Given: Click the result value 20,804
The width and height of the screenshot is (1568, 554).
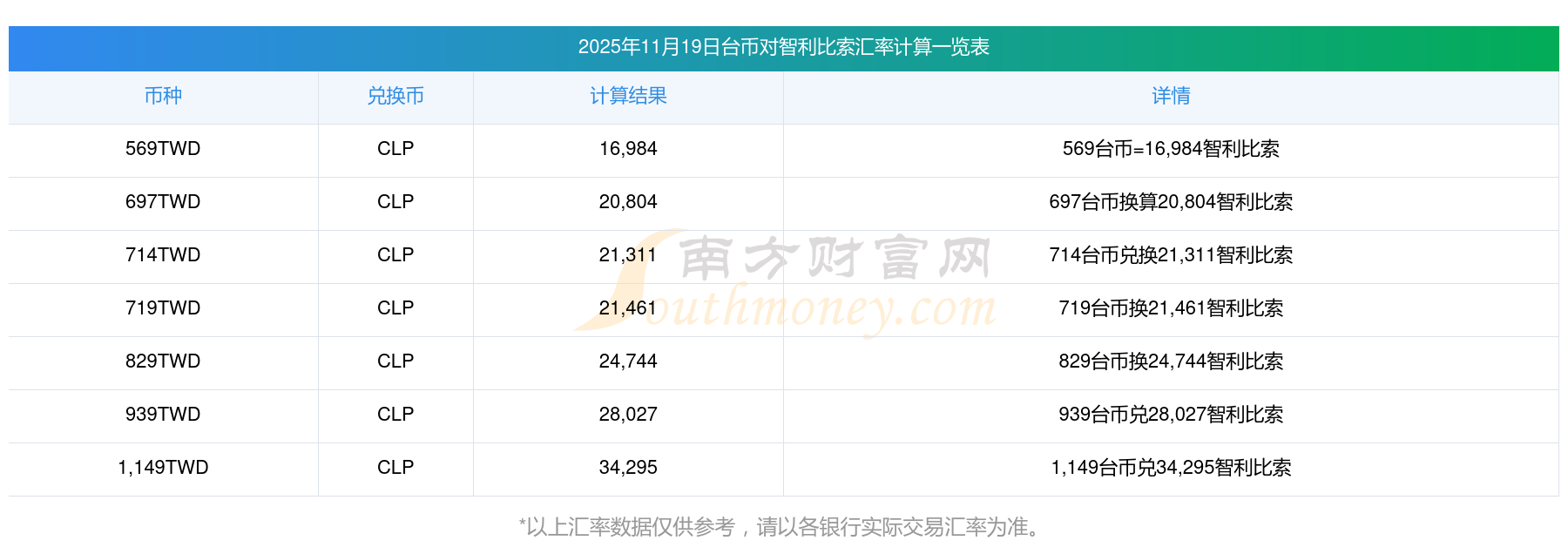Looking at the screenshot, I should click(x=628, y=202).
